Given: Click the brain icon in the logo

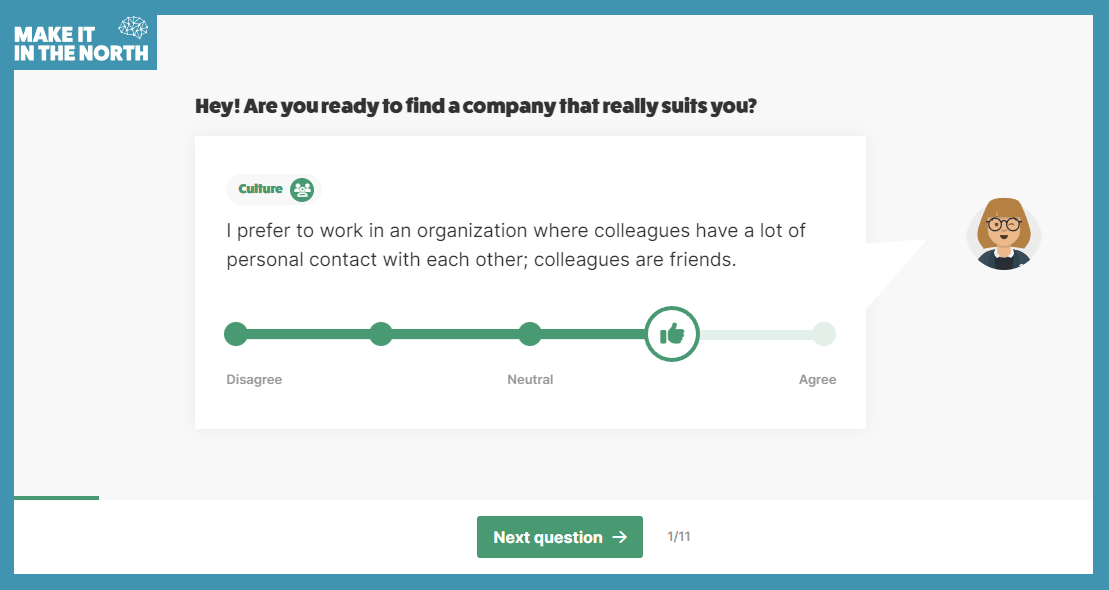Looking at the screenshot, I should click(x=133, y=29).
